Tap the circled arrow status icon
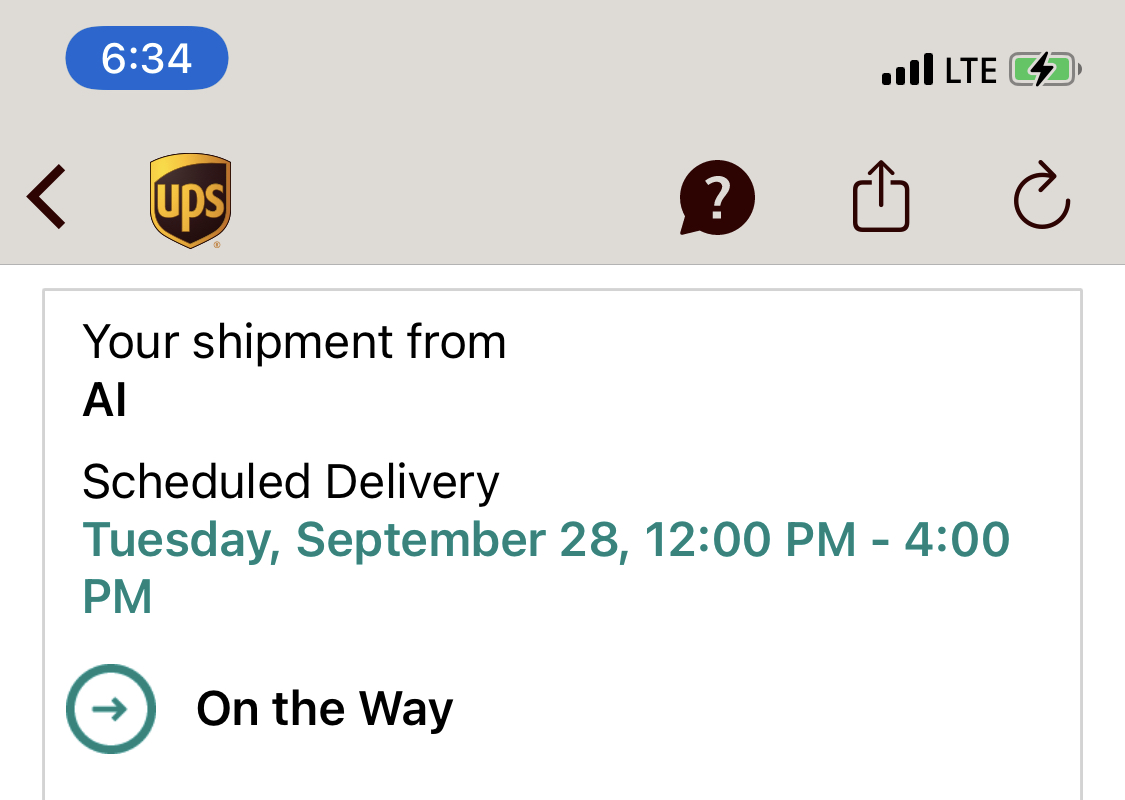Screen dimensions: 1125x800 tap(111, 709)
